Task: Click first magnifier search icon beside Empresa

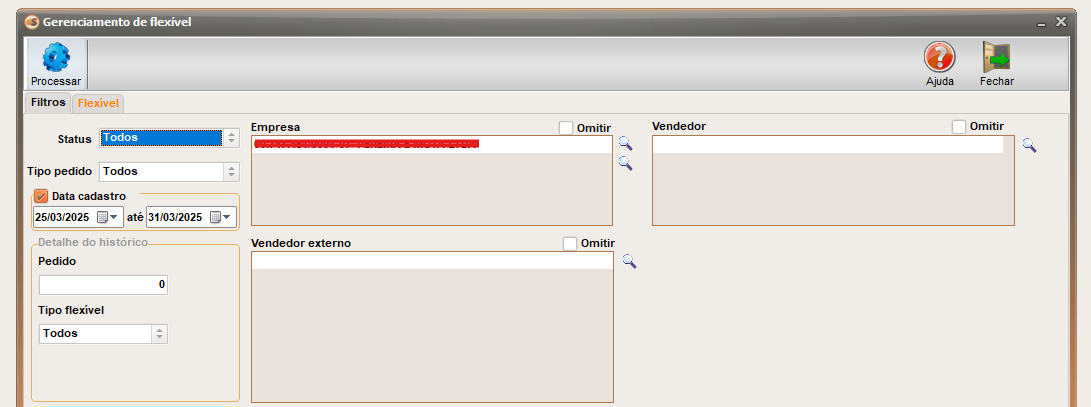Action: 625,144
